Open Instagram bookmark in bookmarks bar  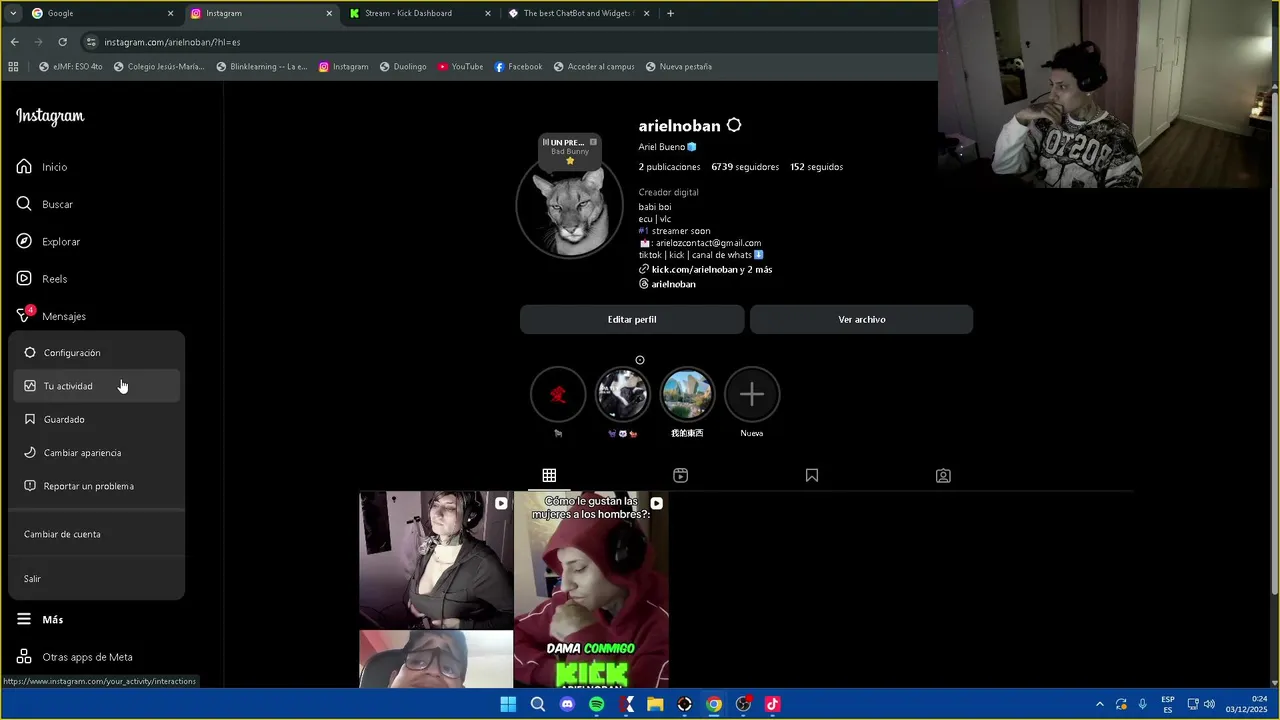pyautogui.click(x=343, y=67)
